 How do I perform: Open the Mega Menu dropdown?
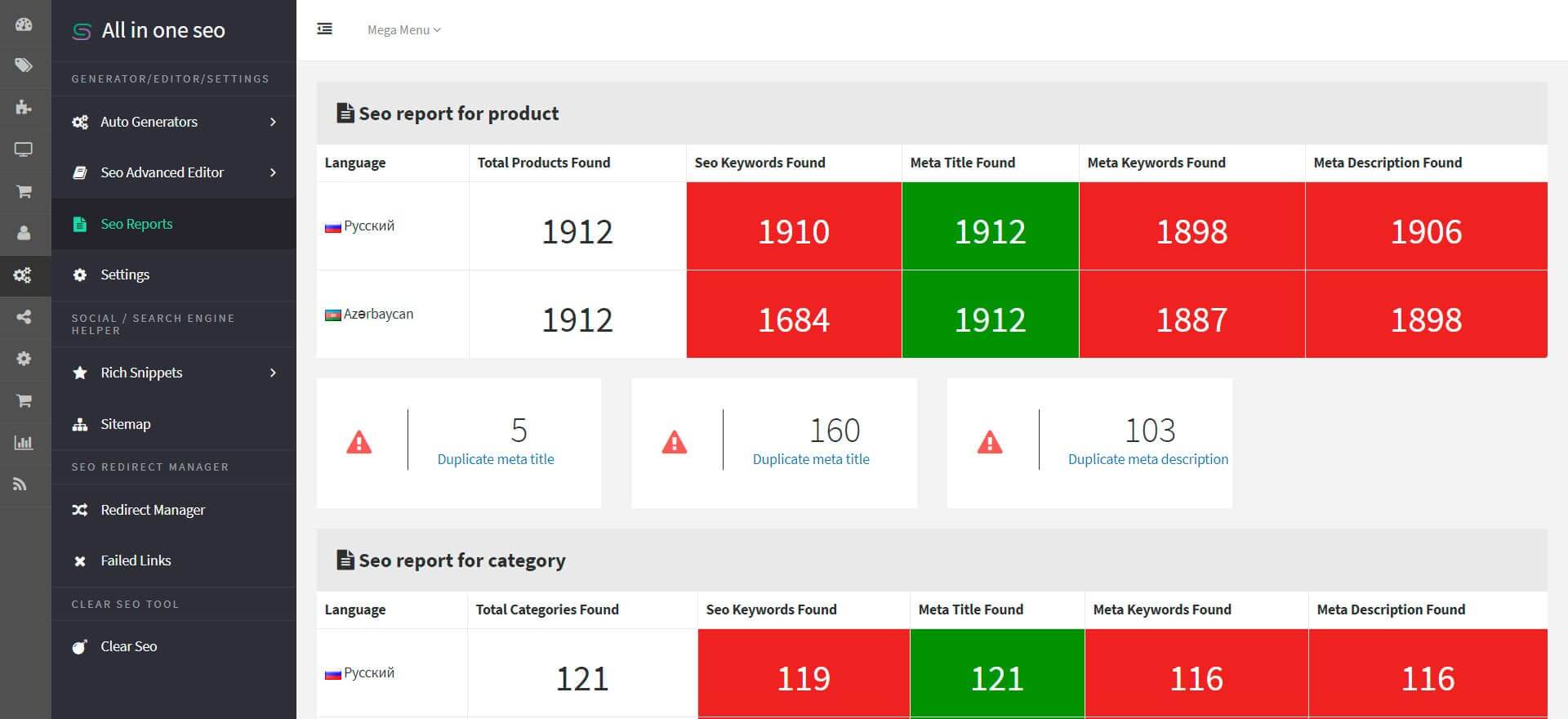tap(403, 30)
